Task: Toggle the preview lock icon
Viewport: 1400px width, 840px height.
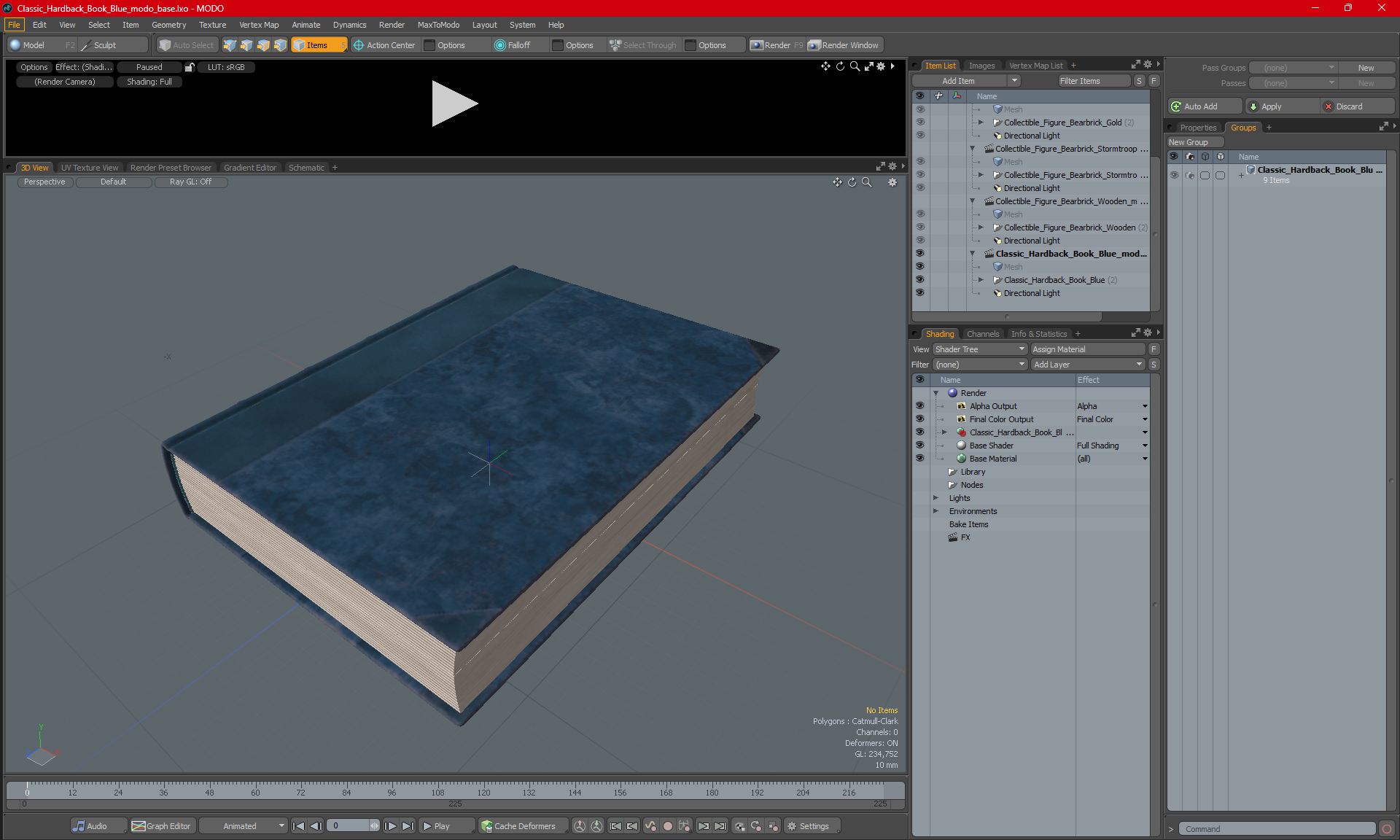Action: 190,67
